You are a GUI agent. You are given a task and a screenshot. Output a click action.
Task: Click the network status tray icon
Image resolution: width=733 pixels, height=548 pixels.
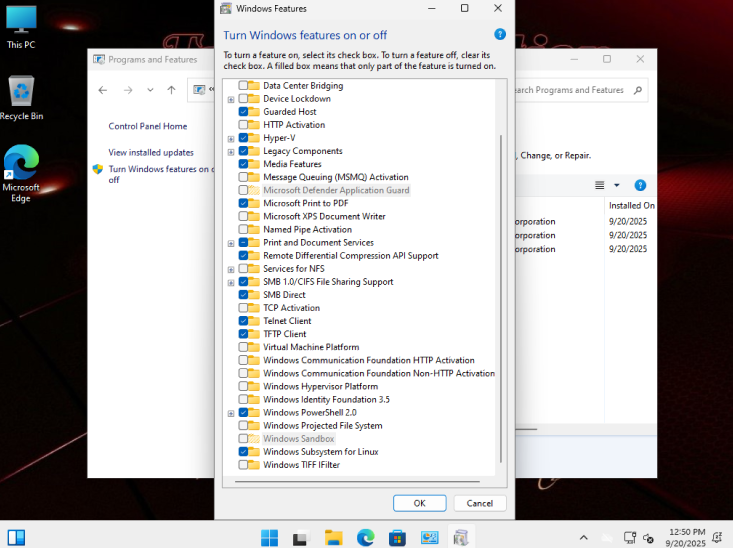[630, 538]
